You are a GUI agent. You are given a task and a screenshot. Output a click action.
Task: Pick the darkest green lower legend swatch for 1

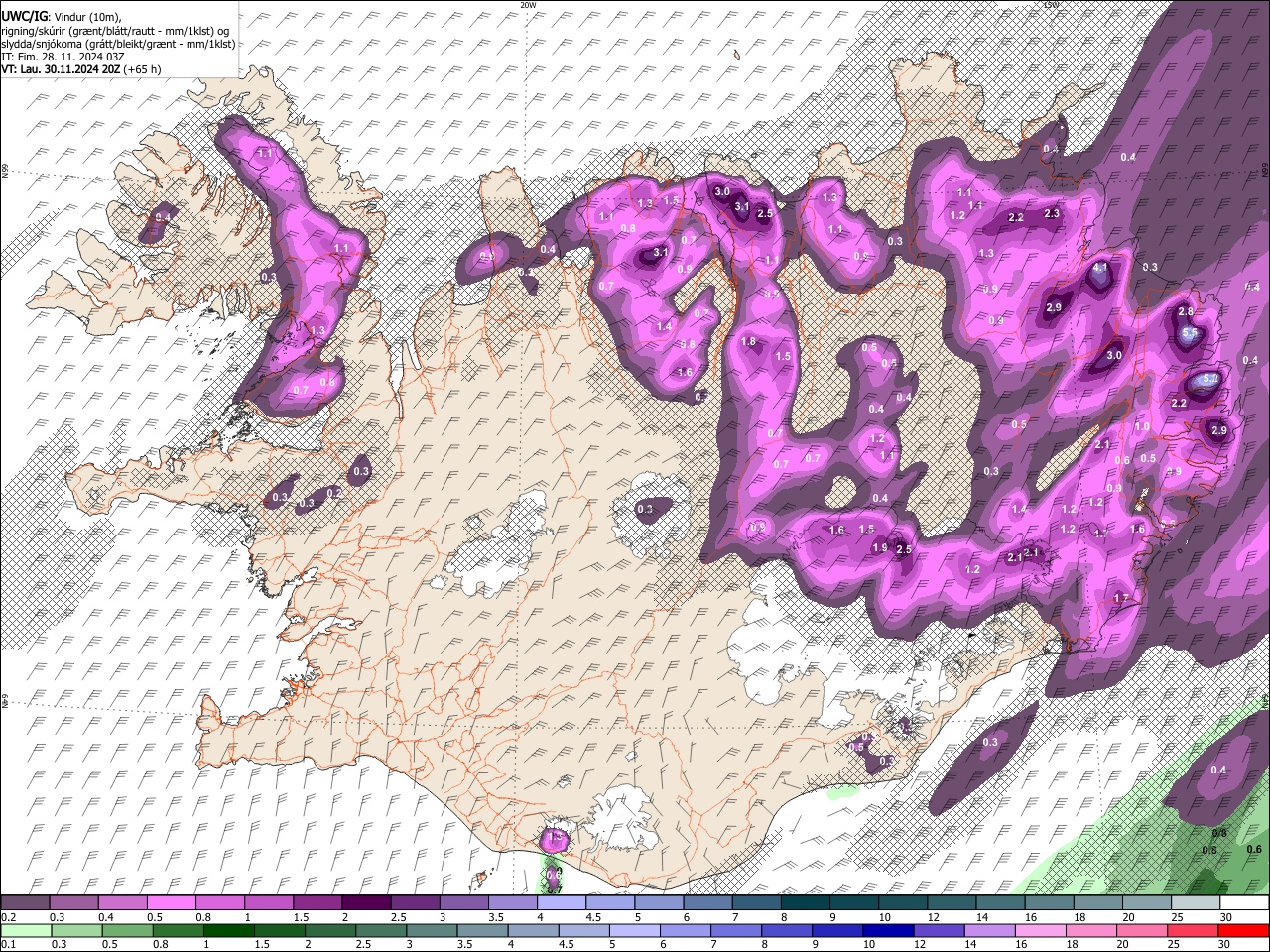click(x=227, y=931)
